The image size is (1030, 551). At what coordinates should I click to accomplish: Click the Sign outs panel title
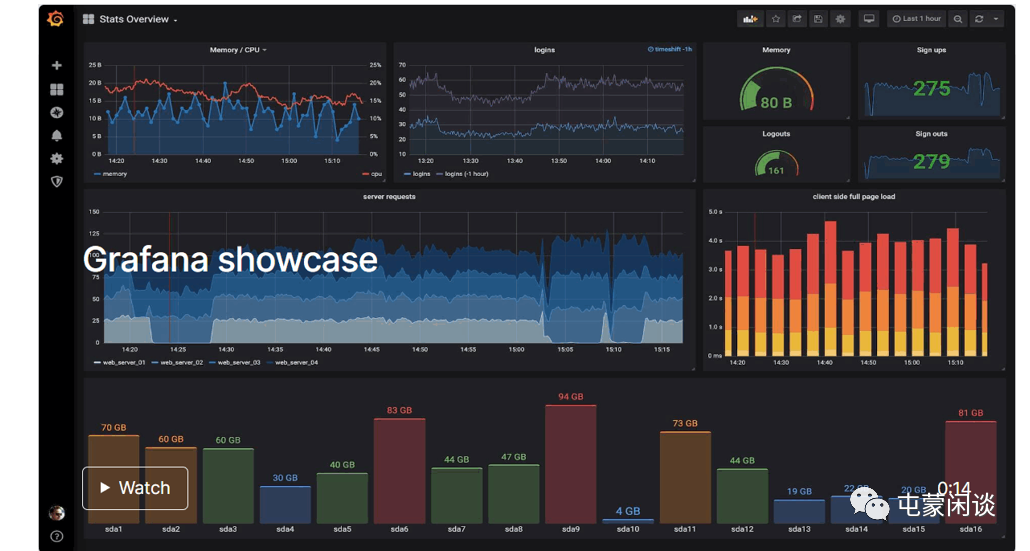click(x=931, y=134)
